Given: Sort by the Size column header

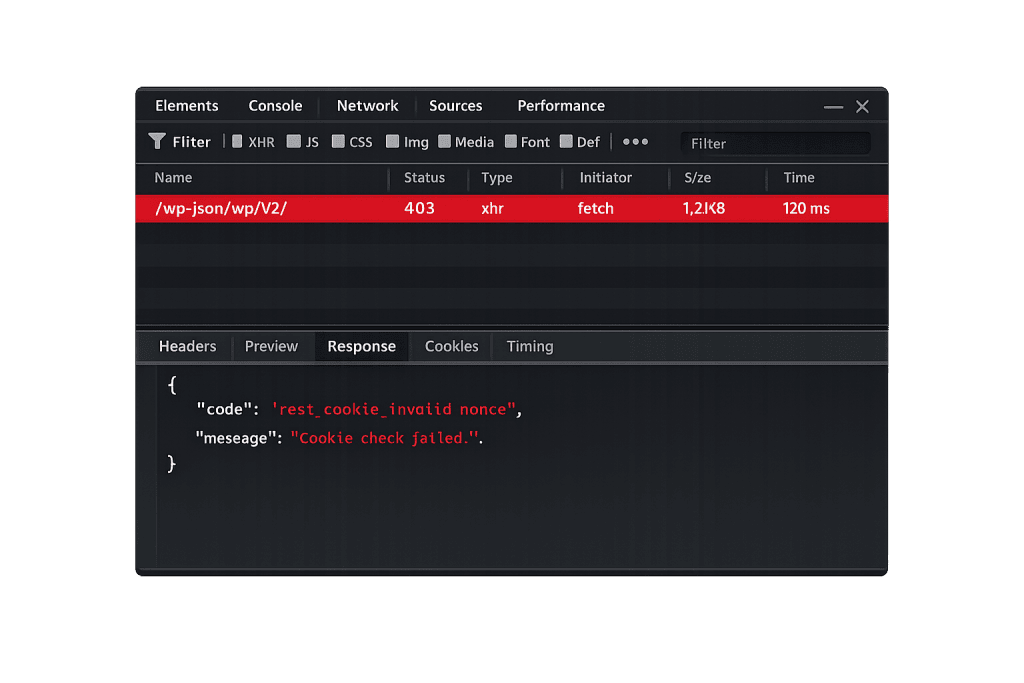Looking at the screenshot, I should [x=697, y=178].
